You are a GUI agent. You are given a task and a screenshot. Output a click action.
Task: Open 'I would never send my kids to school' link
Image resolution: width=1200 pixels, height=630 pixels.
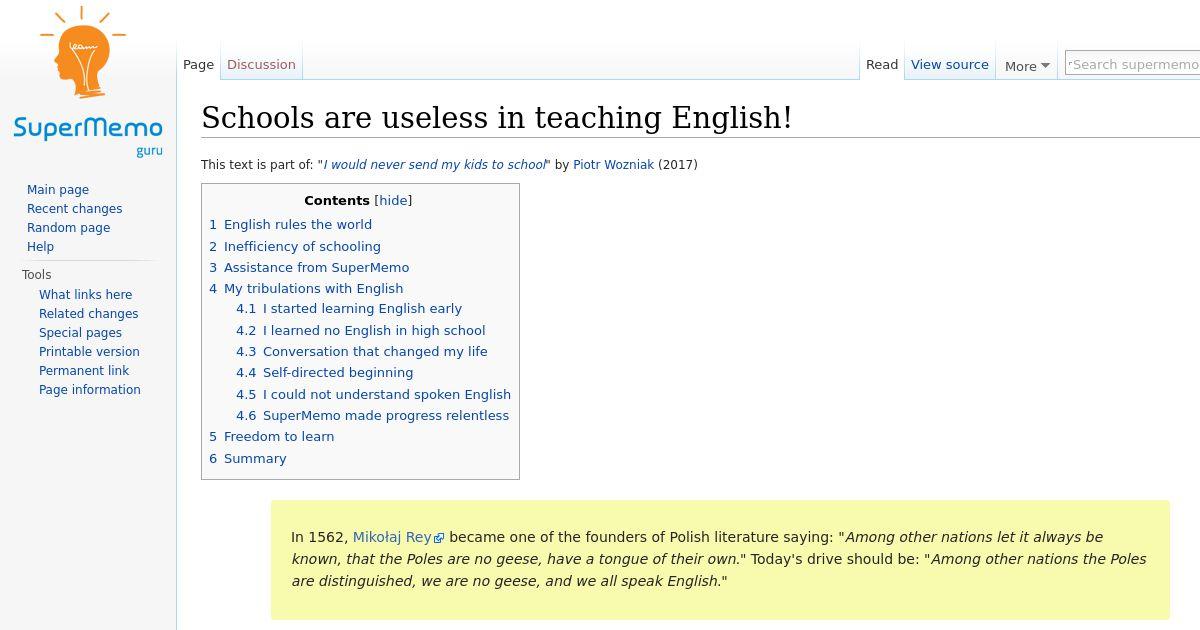pyautogui.click(x=434, y=165)
